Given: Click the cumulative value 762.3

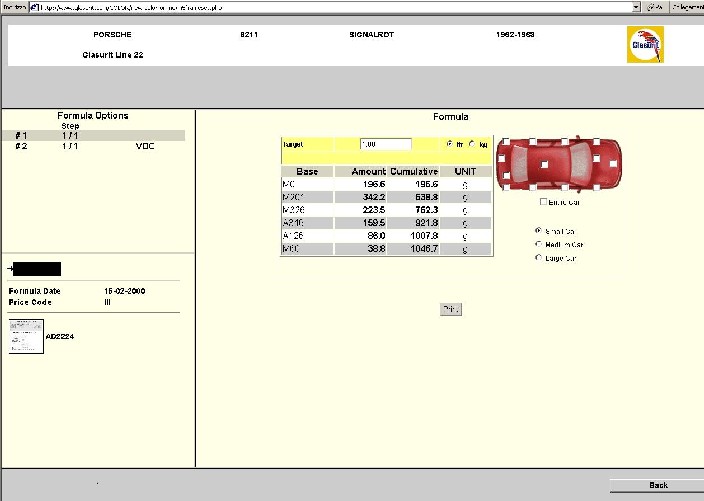Looking at the screenshot, I should click(x=426, y=210).
